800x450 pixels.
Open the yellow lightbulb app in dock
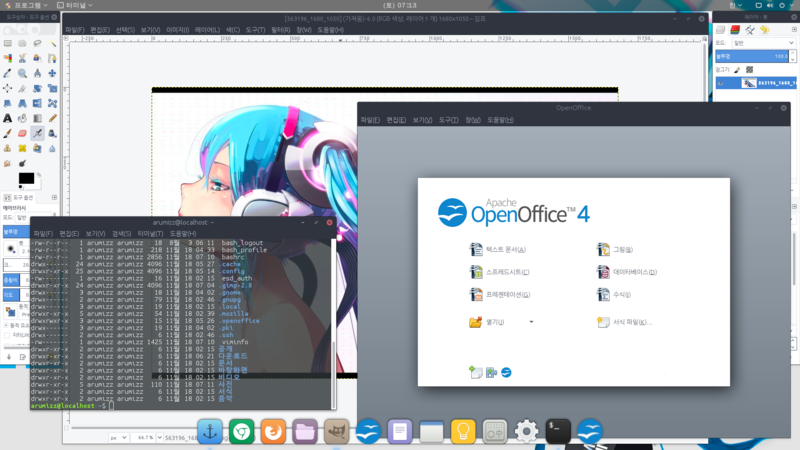pyautogui.click(x=463, y=432)
